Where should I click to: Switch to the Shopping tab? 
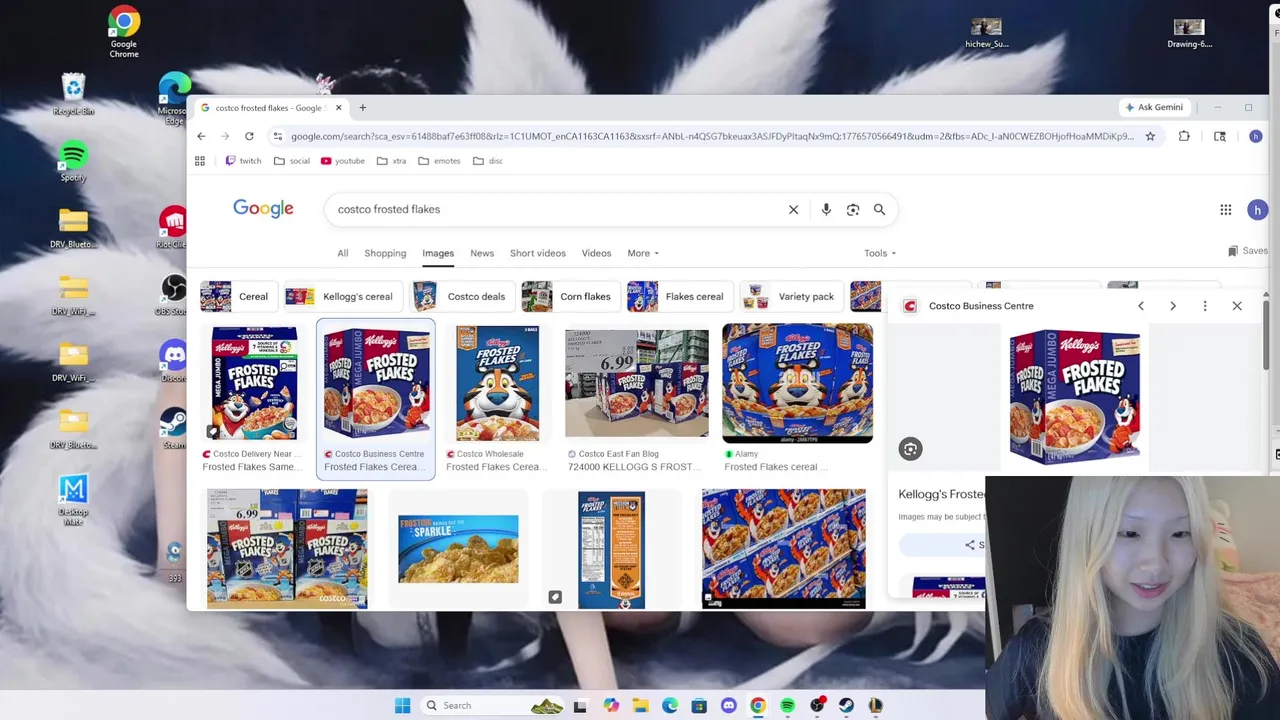(x=385, y=253)
